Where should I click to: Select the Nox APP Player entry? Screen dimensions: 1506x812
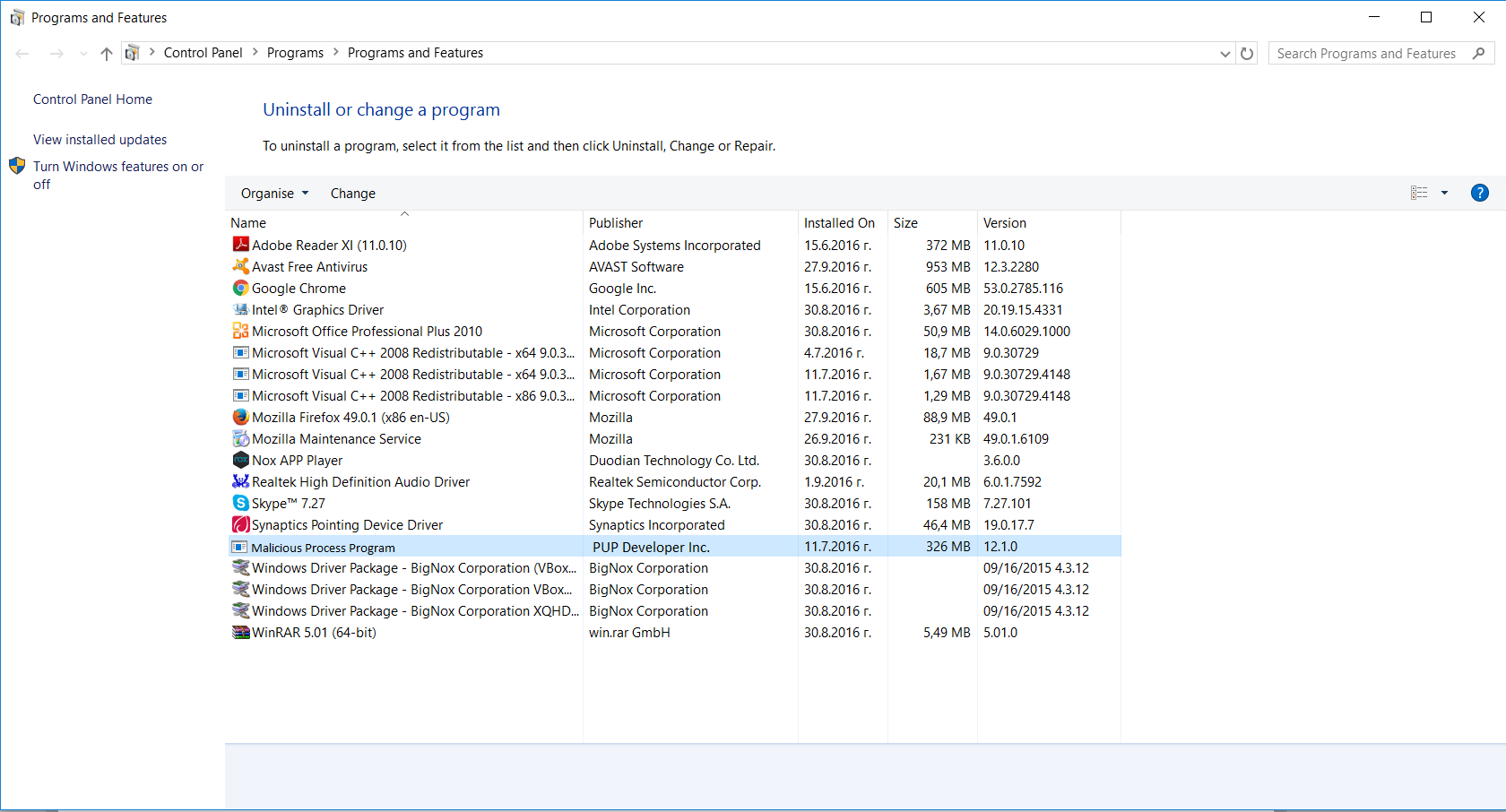[x=297, y=460]
